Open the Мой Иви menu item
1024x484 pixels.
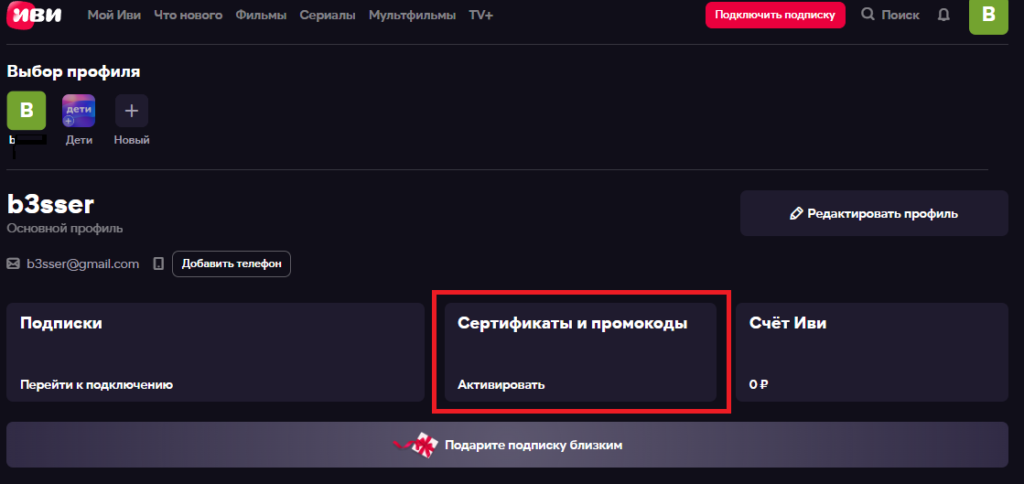114,15
